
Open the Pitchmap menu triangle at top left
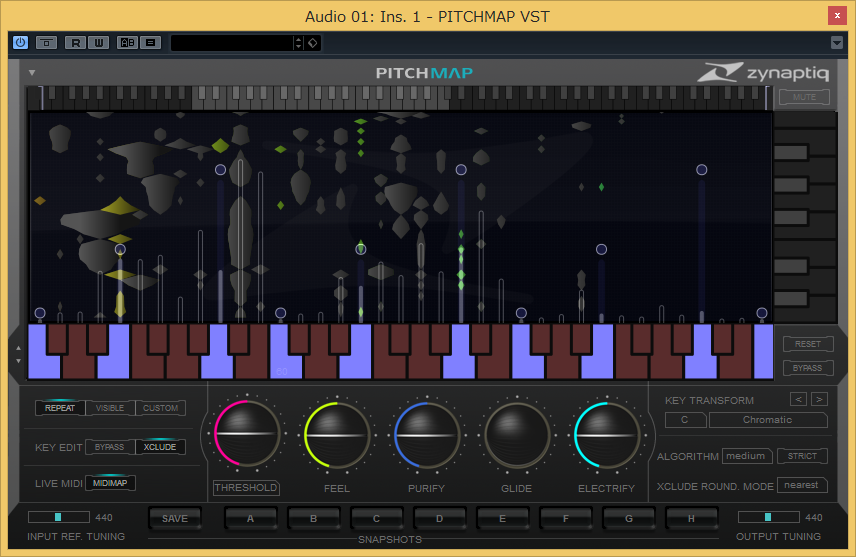click(32, 73)
